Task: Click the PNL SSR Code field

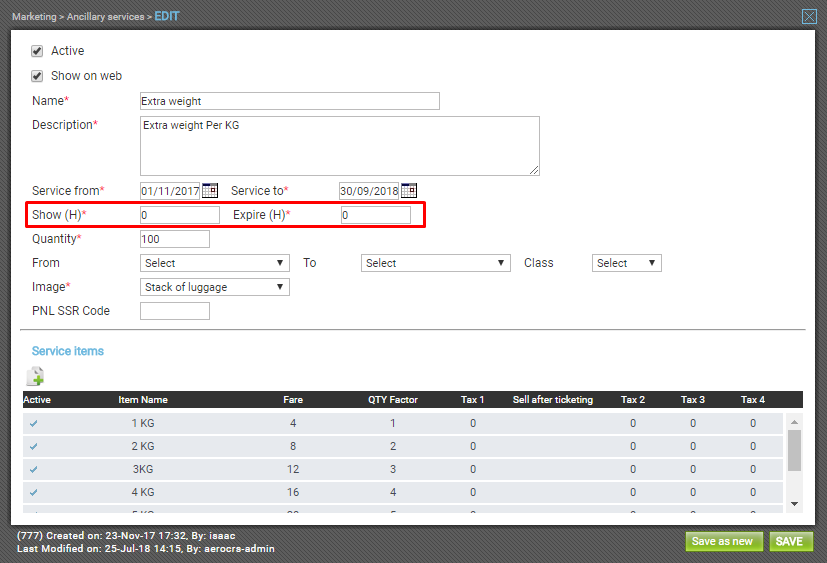Action: 175,311
